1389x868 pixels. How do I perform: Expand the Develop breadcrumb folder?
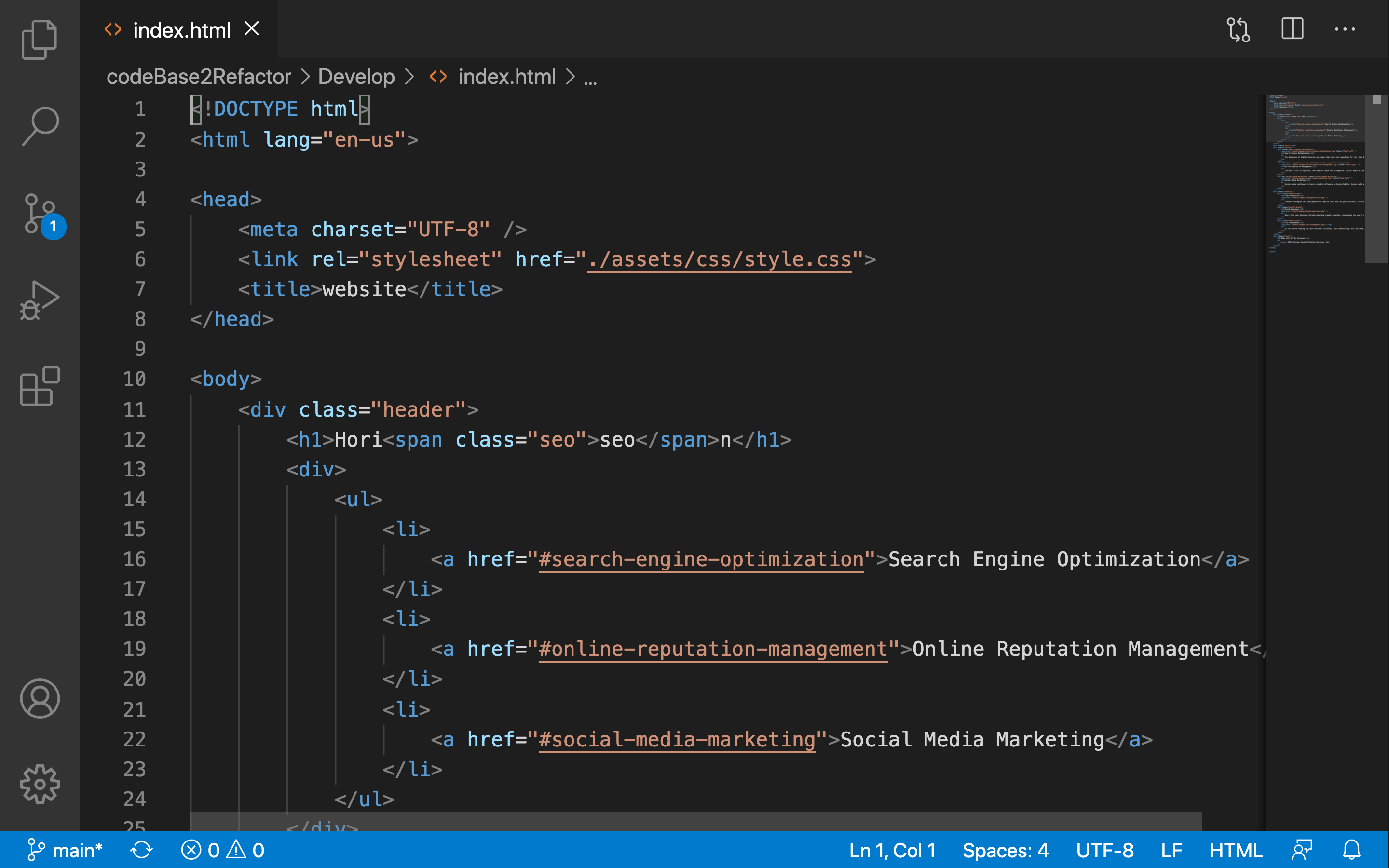[356, 76]
